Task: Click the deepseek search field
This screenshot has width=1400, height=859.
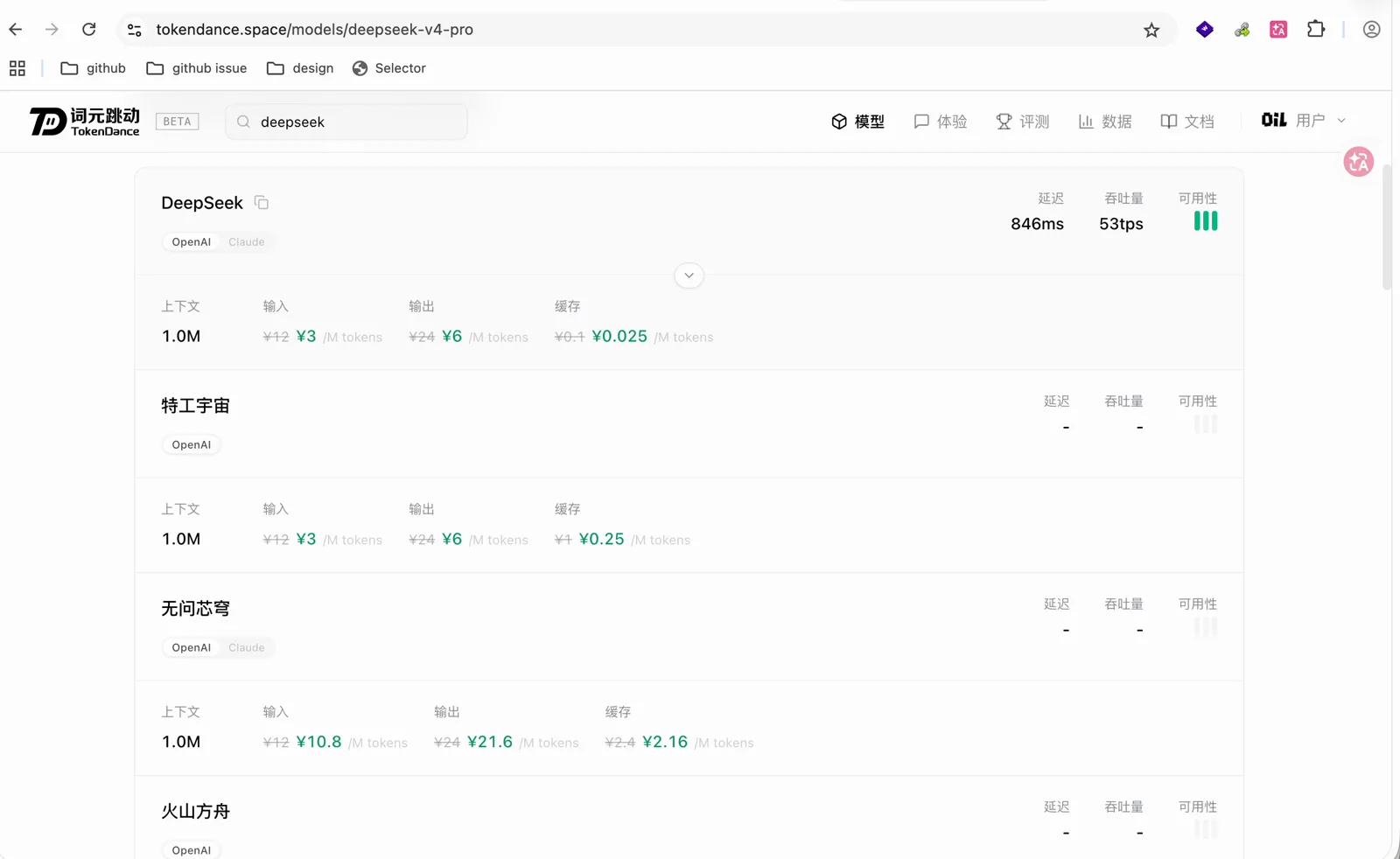Action: (x=346, y=122)
